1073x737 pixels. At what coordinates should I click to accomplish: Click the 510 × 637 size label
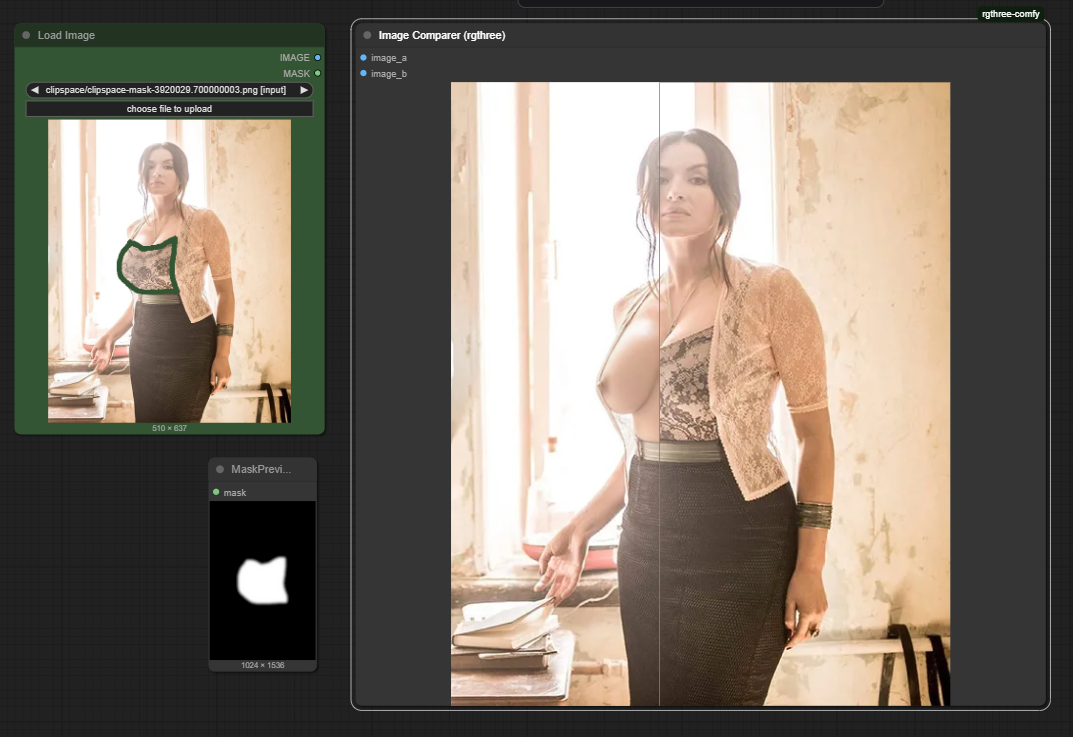[x=169, y=428]
